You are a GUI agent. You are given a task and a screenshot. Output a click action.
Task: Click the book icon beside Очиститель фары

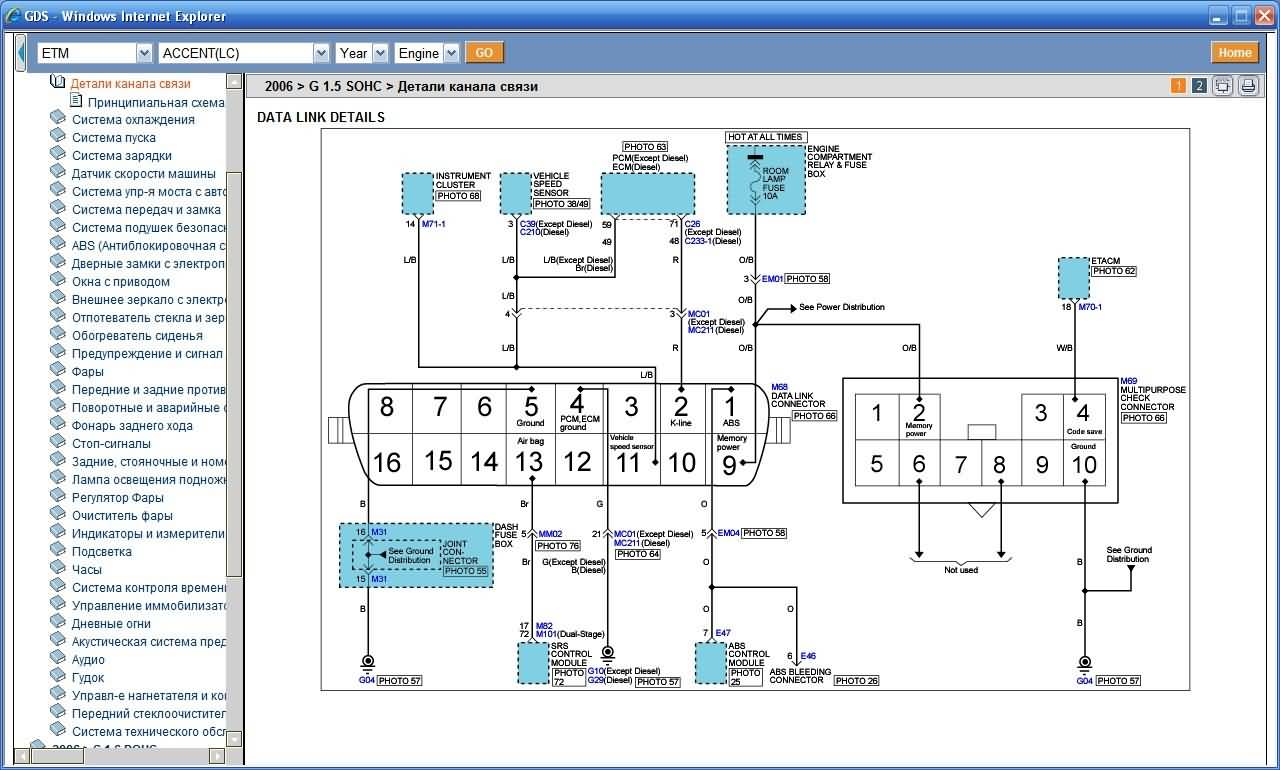click(x=58, y=515)
